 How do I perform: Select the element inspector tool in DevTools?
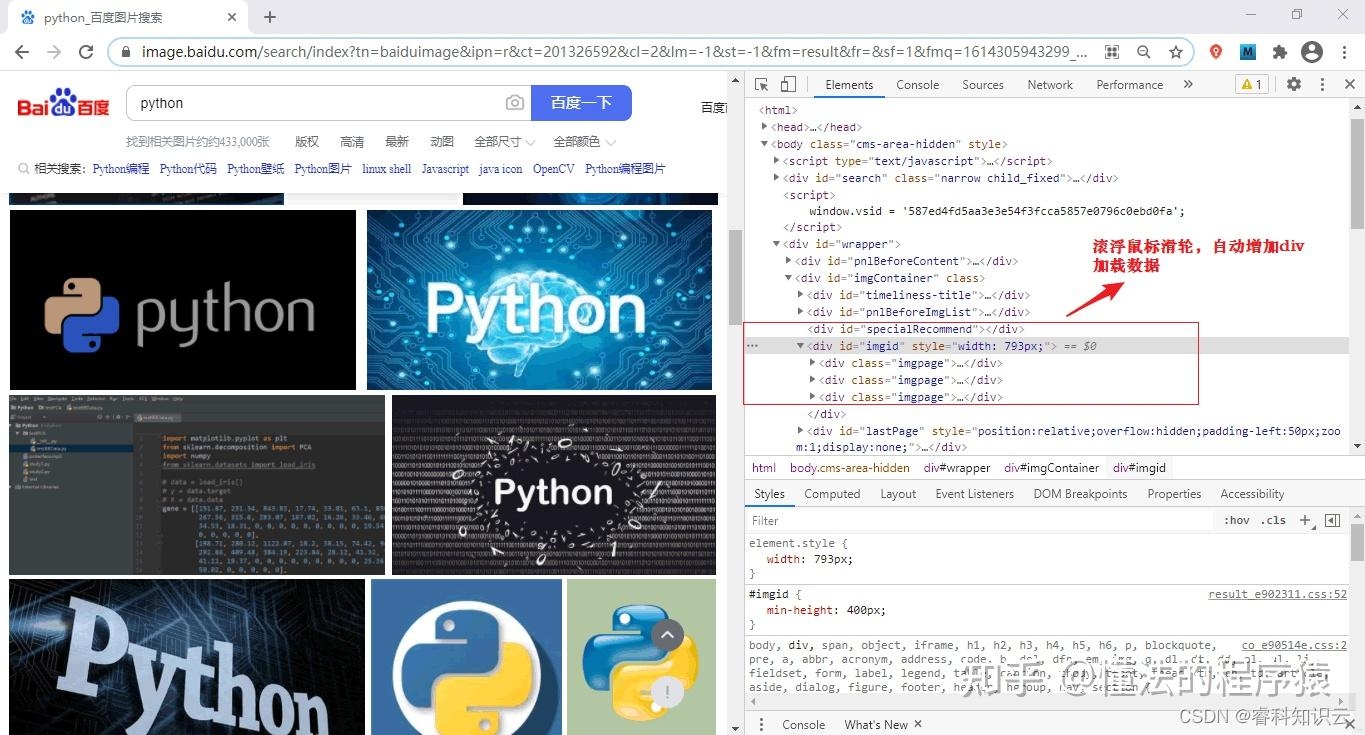(x=760, y=84)
